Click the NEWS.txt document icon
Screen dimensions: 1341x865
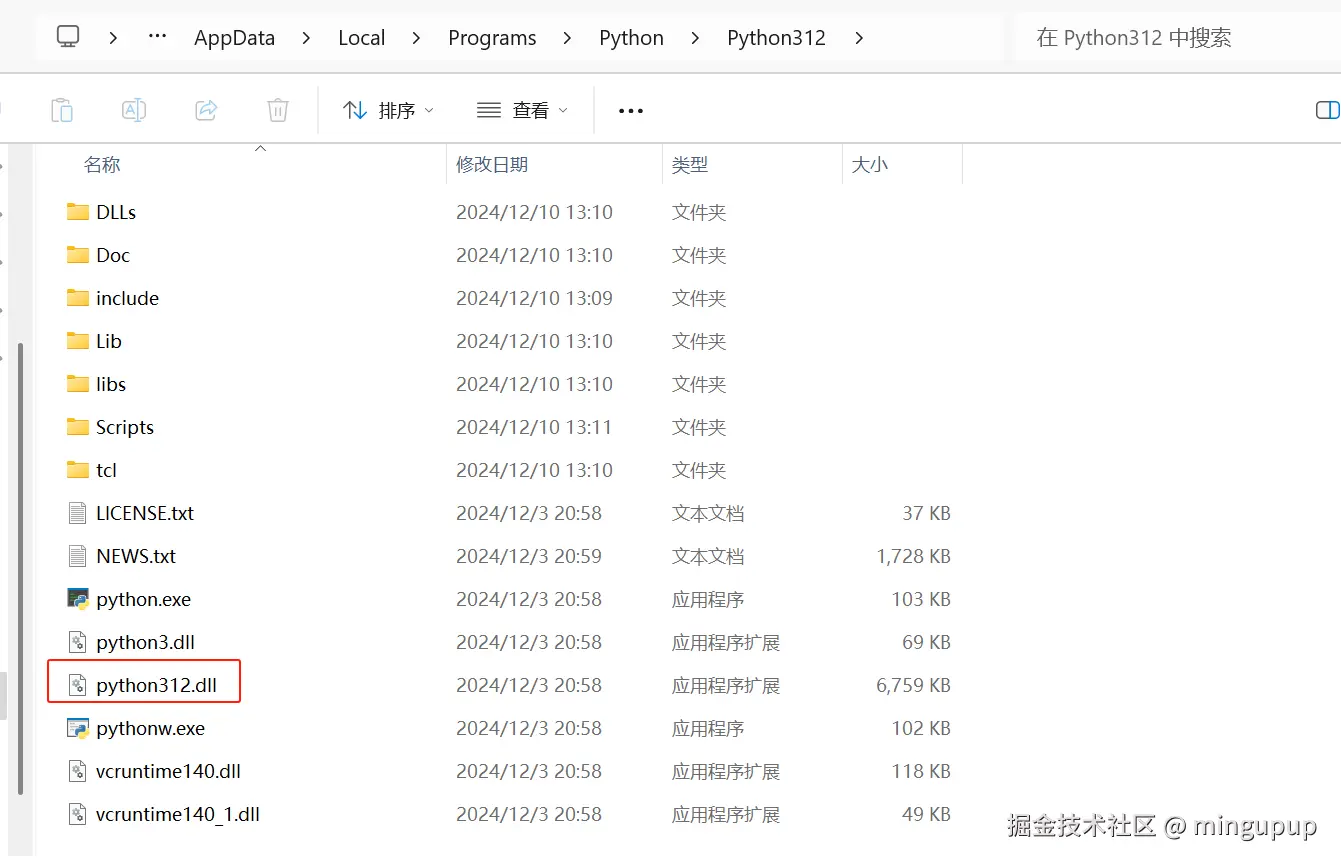point(78,556)
